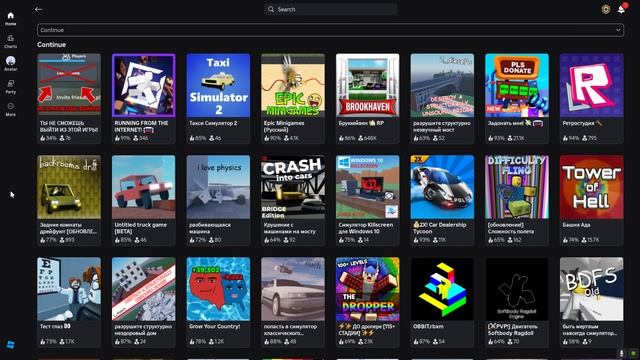The image size is (640, 360).
Task: Open the notifications bell
Action: (621, 9)
